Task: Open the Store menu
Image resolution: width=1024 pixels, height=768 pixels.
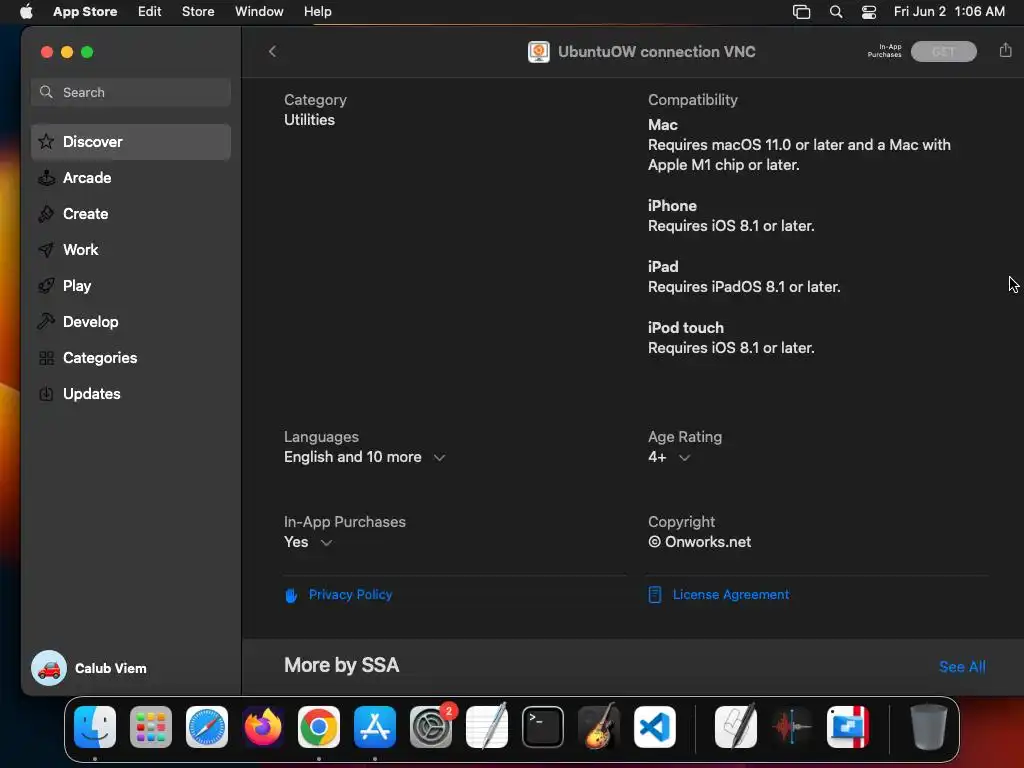Action: [x=198, y=12]
